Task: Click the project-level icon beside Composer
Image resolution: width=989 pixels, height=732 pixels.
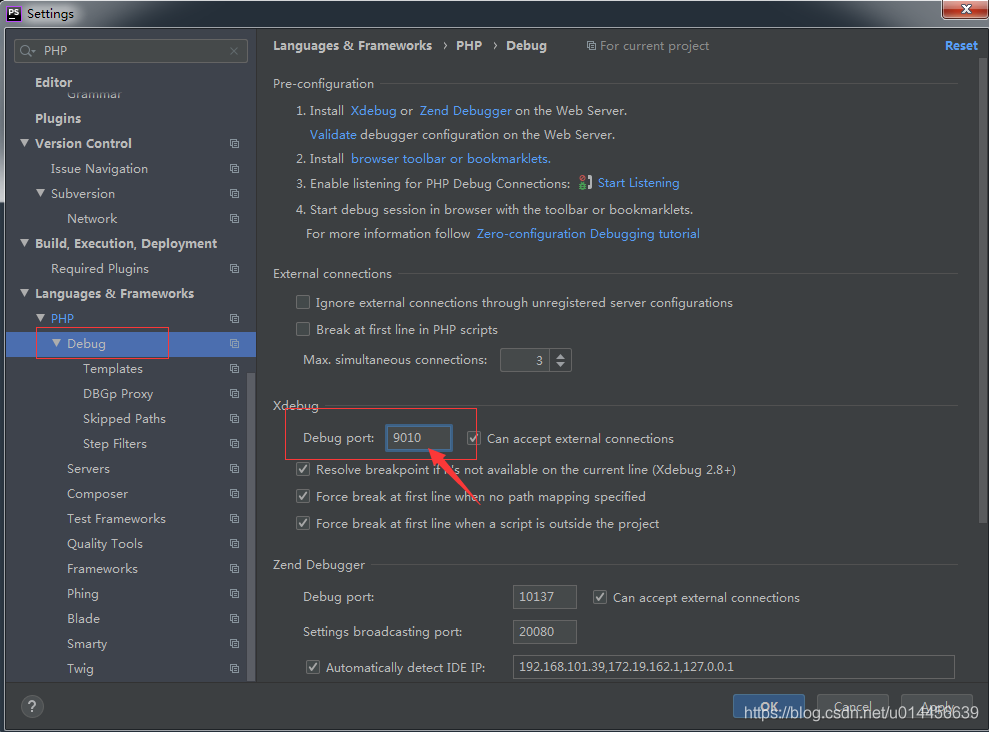Action: (x=234, y=494)
